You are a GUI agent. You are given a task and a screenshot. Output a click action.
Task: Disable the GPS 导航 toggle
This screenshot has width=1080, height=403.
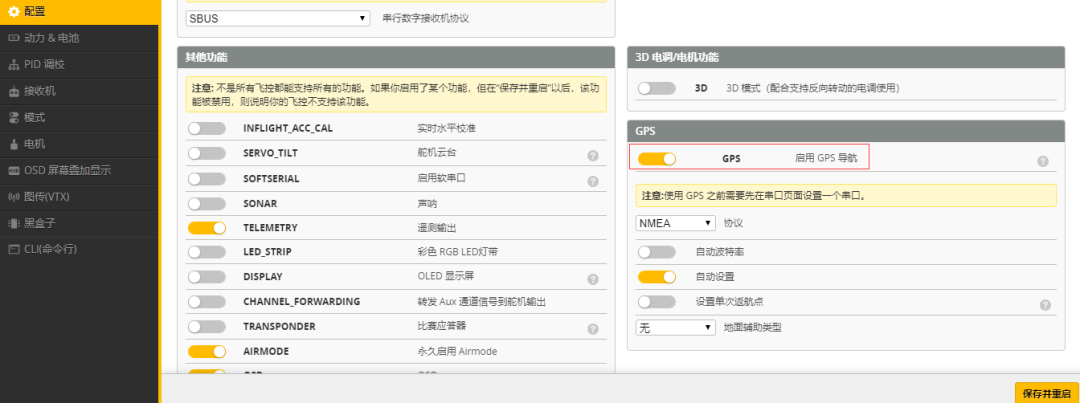click(x=656, y=159)
